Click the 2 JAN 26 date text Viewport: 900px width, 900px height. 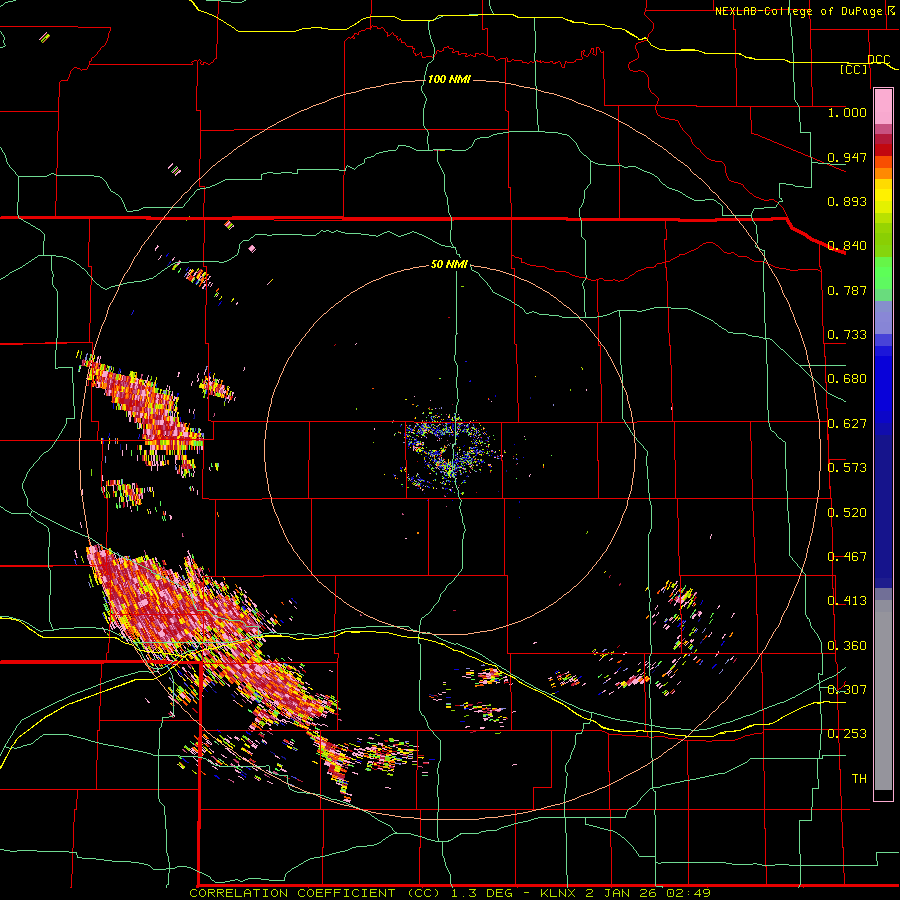coord(620,893)
